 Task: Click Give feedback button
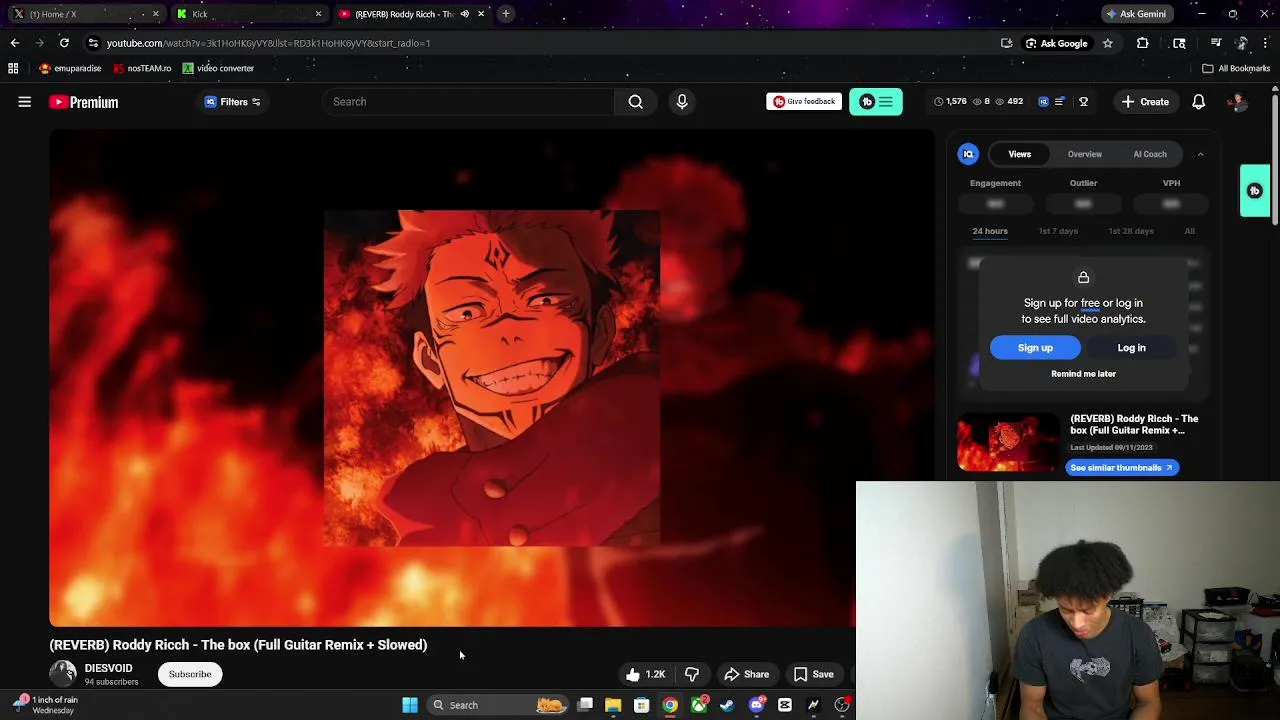coord(803,102)
